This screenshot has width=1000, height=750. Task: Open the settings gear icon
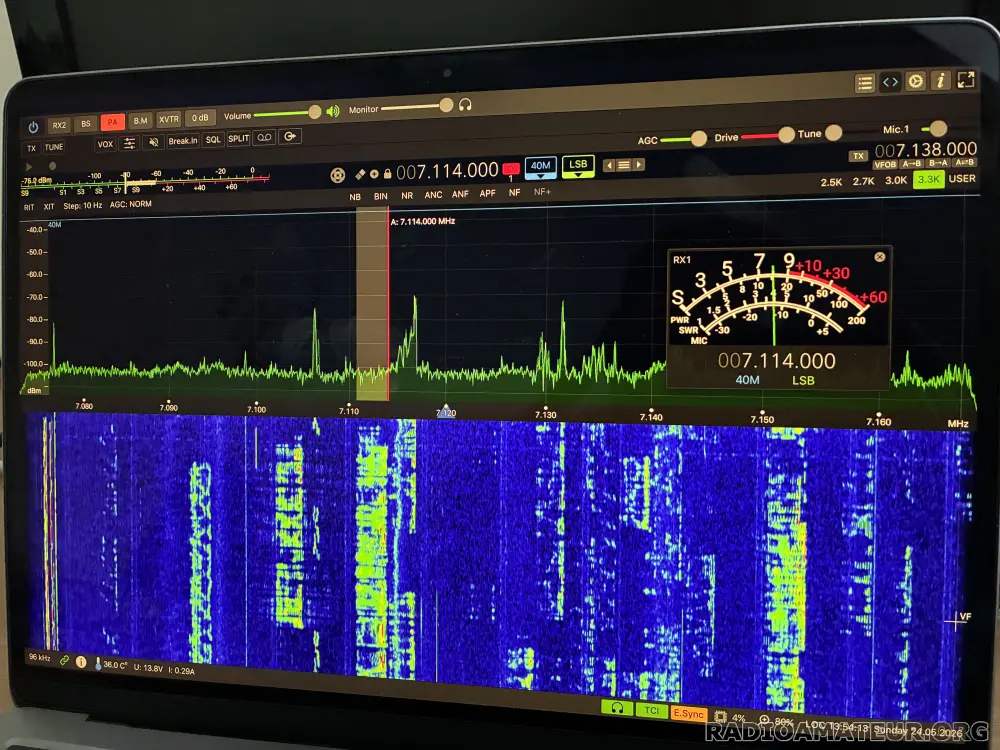click(x=915, y=81)
